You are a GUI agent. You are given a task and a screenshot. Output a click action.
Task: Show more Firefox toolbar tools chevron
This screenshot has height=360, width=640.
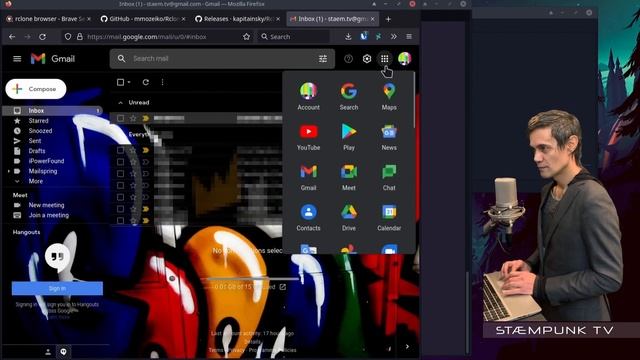393,37
